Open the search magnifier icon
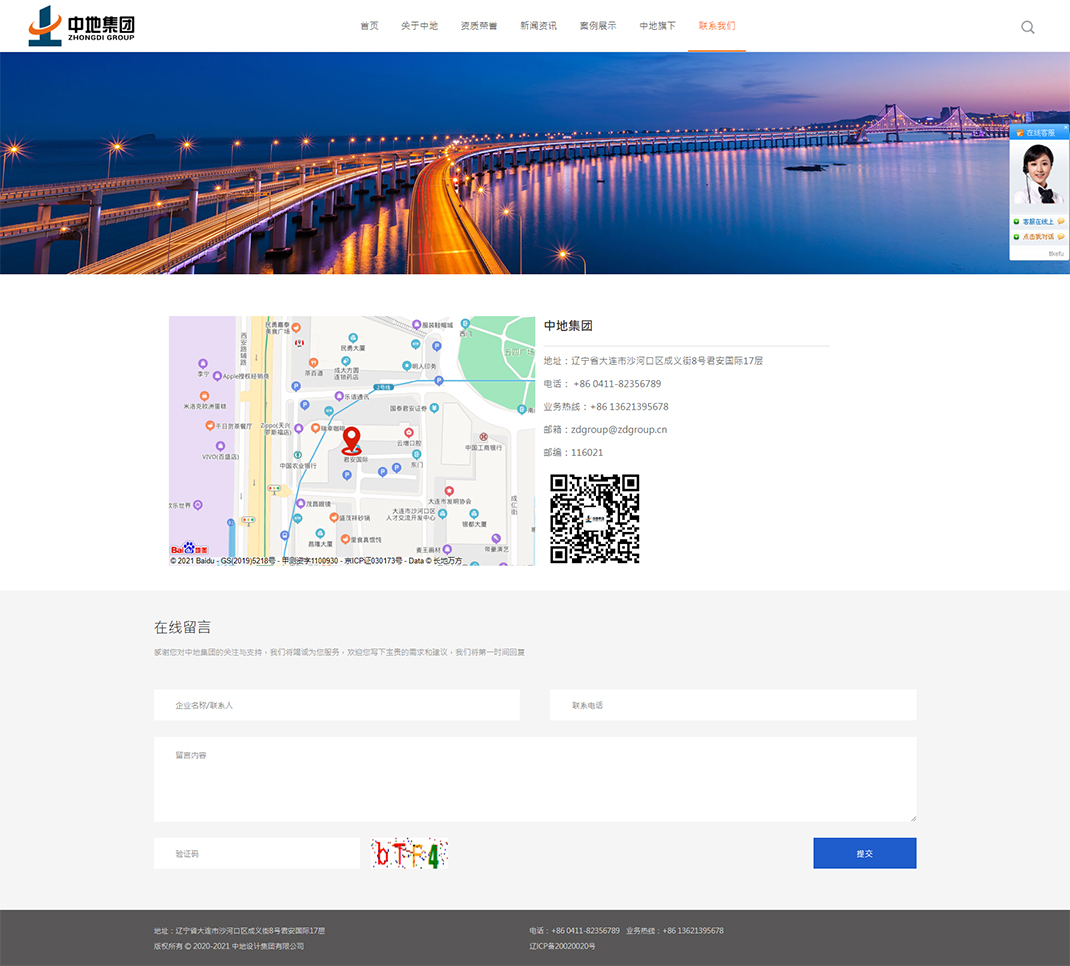 pyautogui.click(x=1028, y=27)
